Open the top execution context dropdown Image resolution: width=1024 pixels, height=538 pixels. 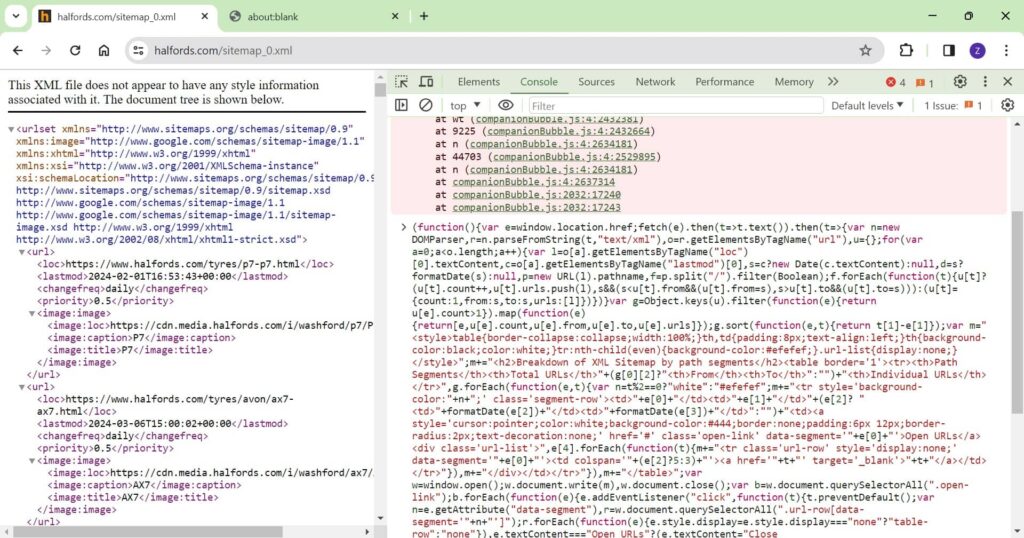(x=465, y=105)
